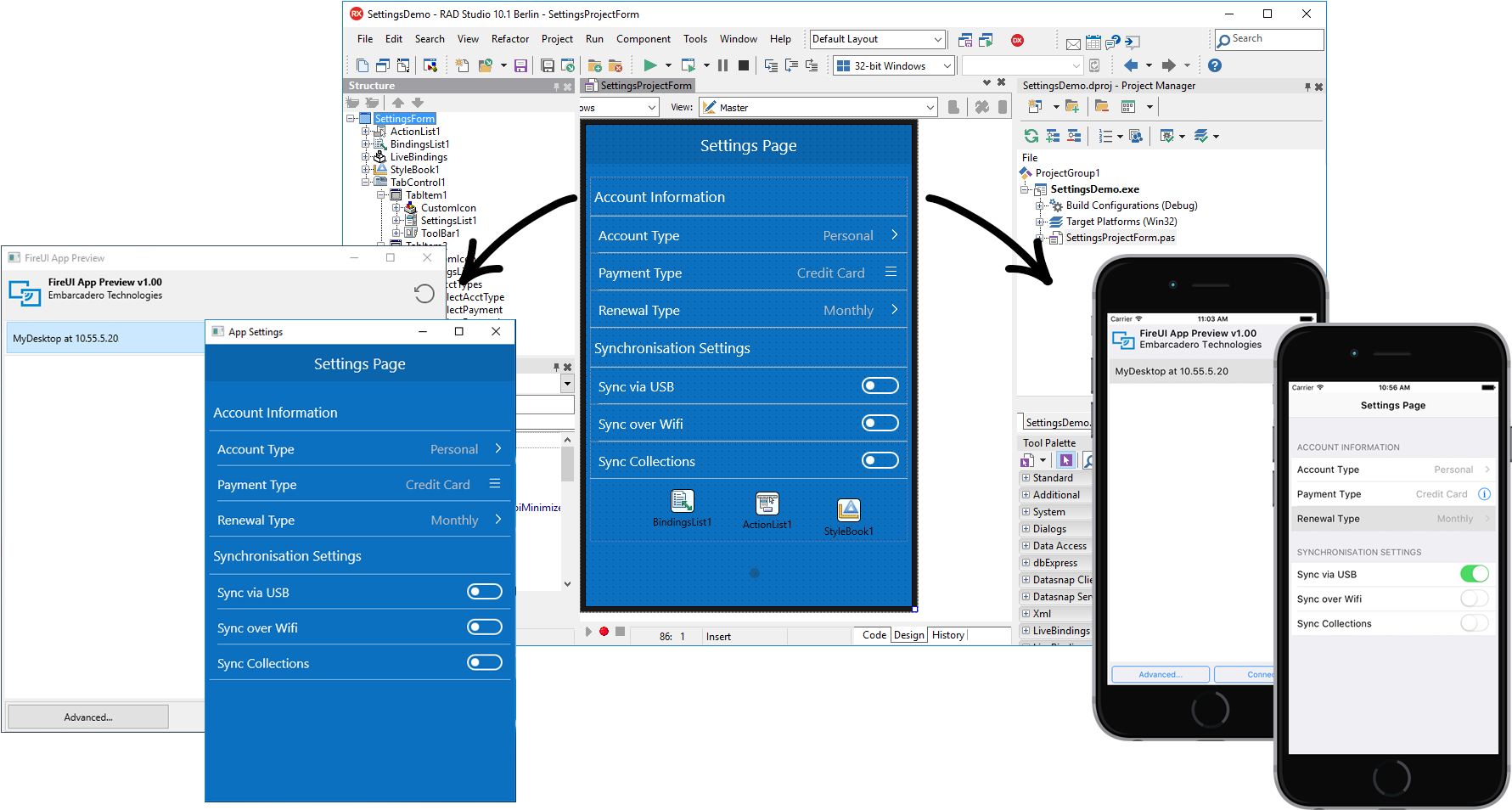Click the IDE Search input field
Viewport: 1512px width, 810px height.
click(1274, 39)
